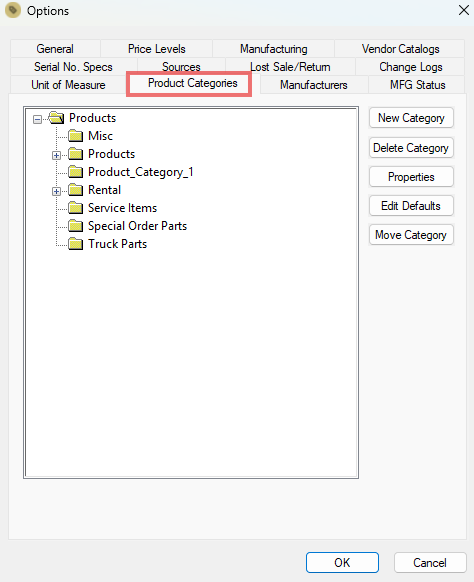The height and width of the screenshot is (582, 474).
Task: Click the Service Items folder icon
Action: coord(76,208)
